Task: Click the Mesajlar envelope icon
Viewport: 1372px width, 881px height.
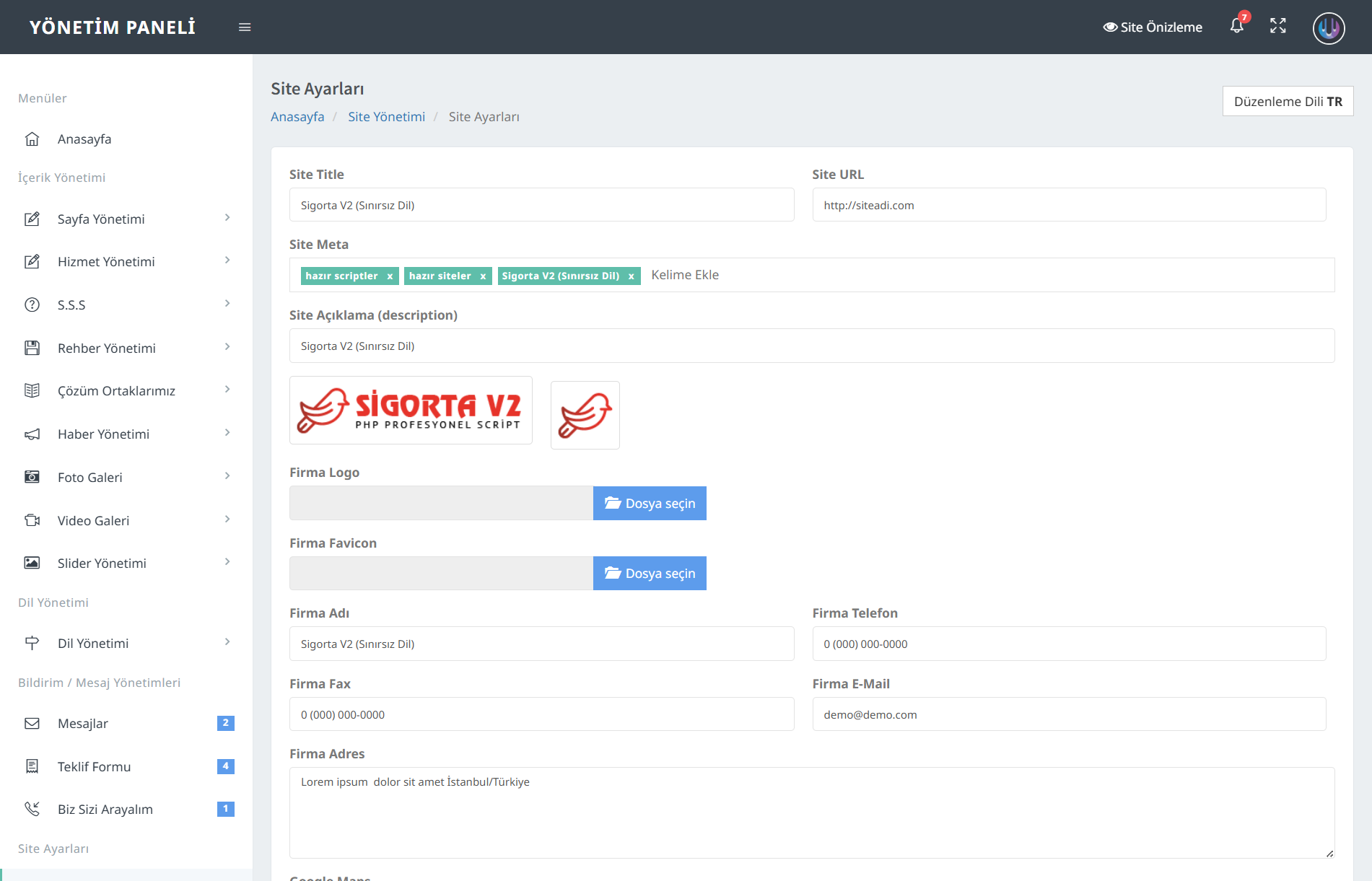Action: [32, 724]
